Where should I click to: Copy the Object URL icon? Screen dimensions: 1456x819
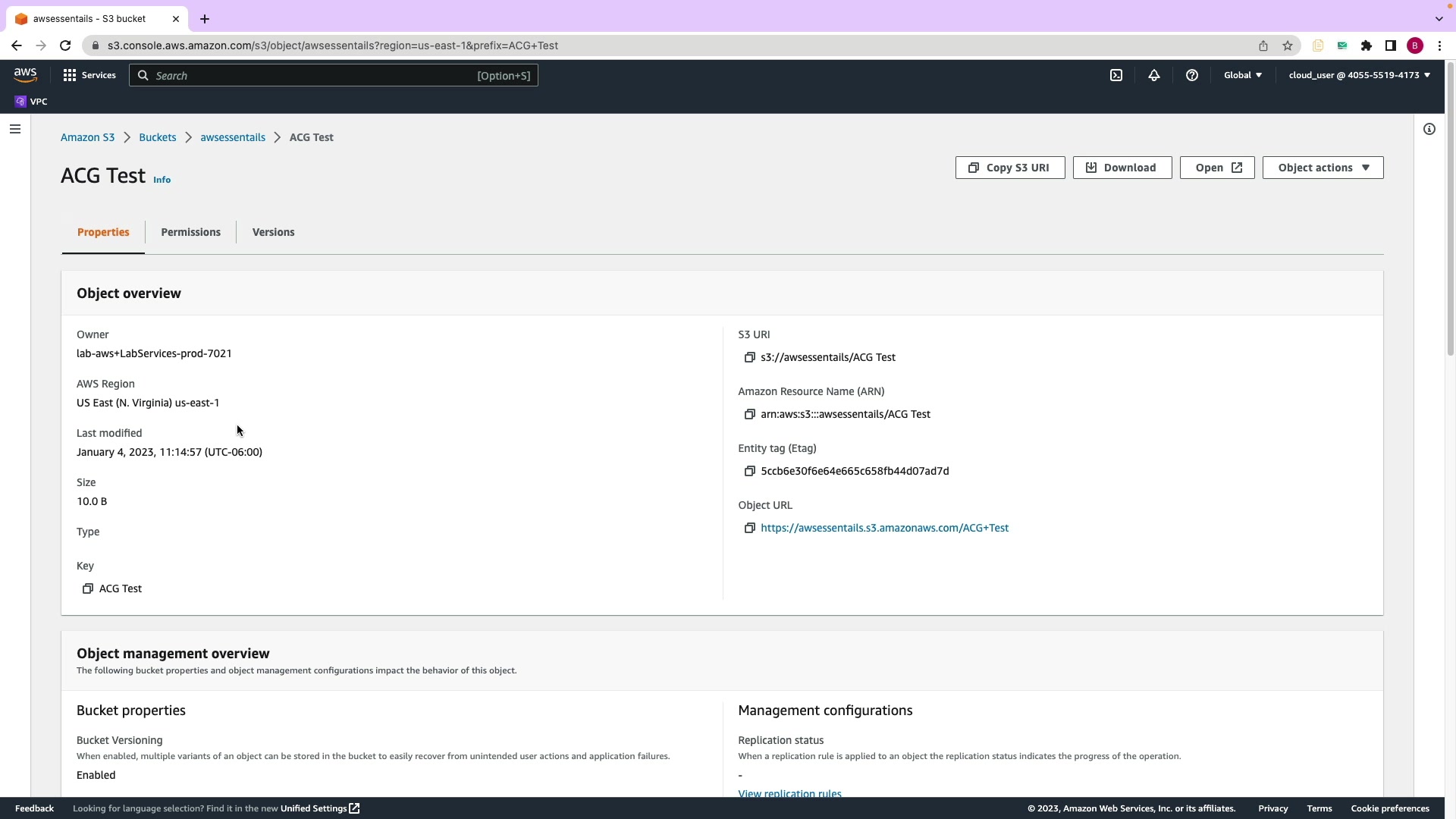[749, 528]
